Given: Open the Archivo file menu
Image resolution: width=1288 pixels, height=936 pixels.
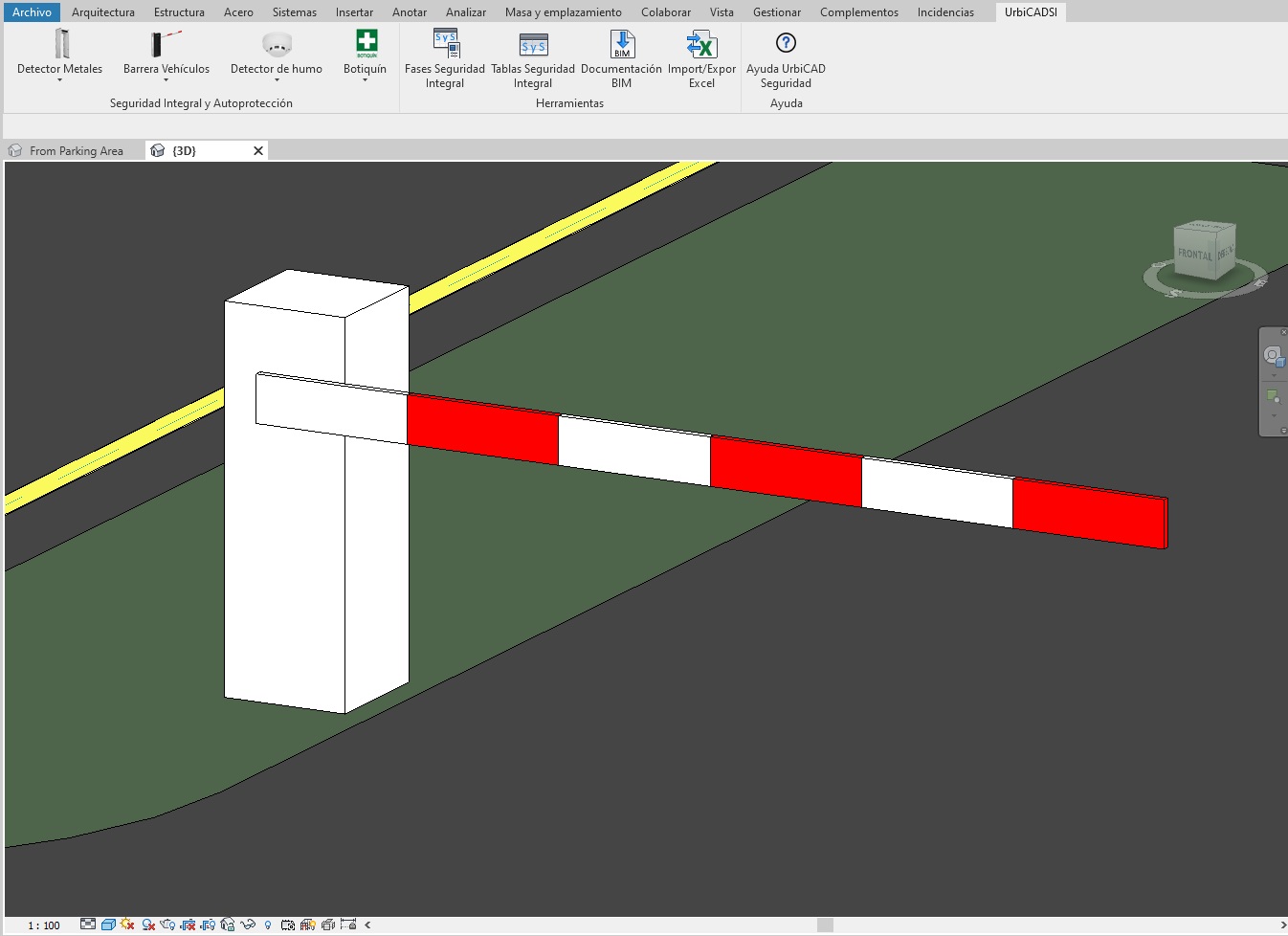Looking at the screenshot, I should [32, 12].
